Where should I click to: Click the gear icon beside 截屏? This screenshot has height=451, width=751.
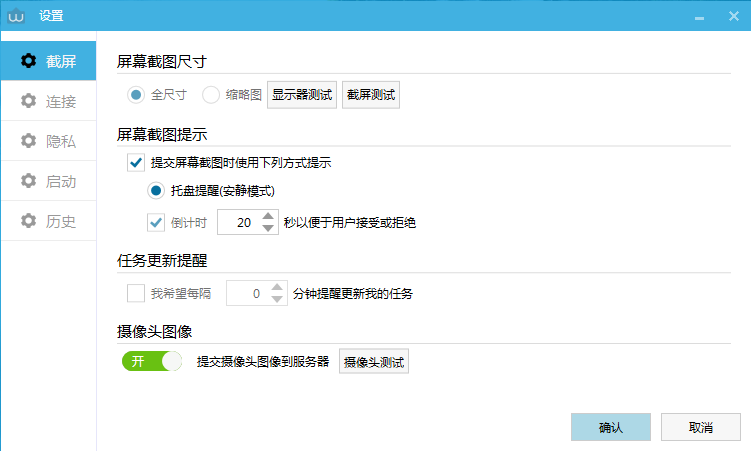[x=29, y=61]
